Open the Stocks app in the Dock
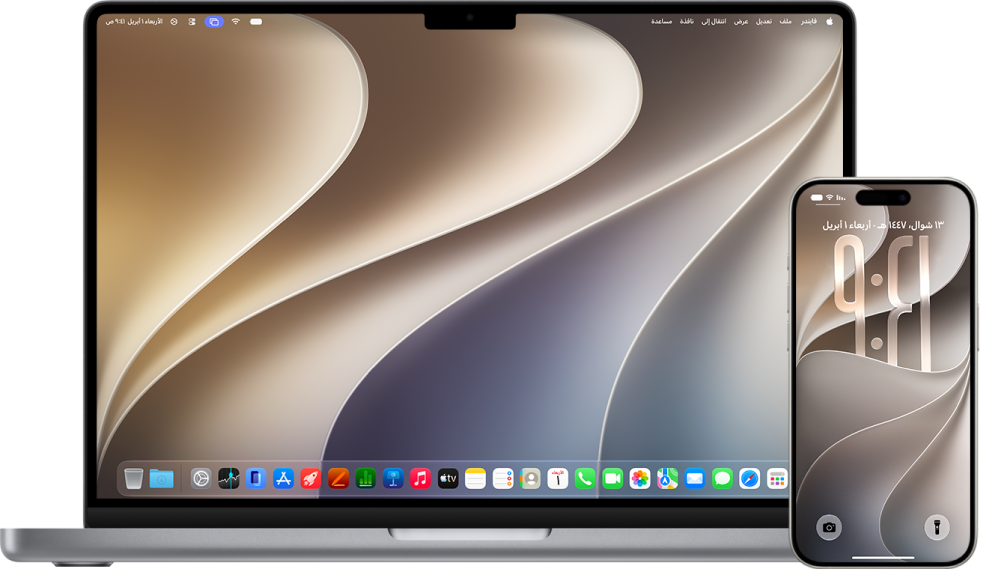 [229, 479]
